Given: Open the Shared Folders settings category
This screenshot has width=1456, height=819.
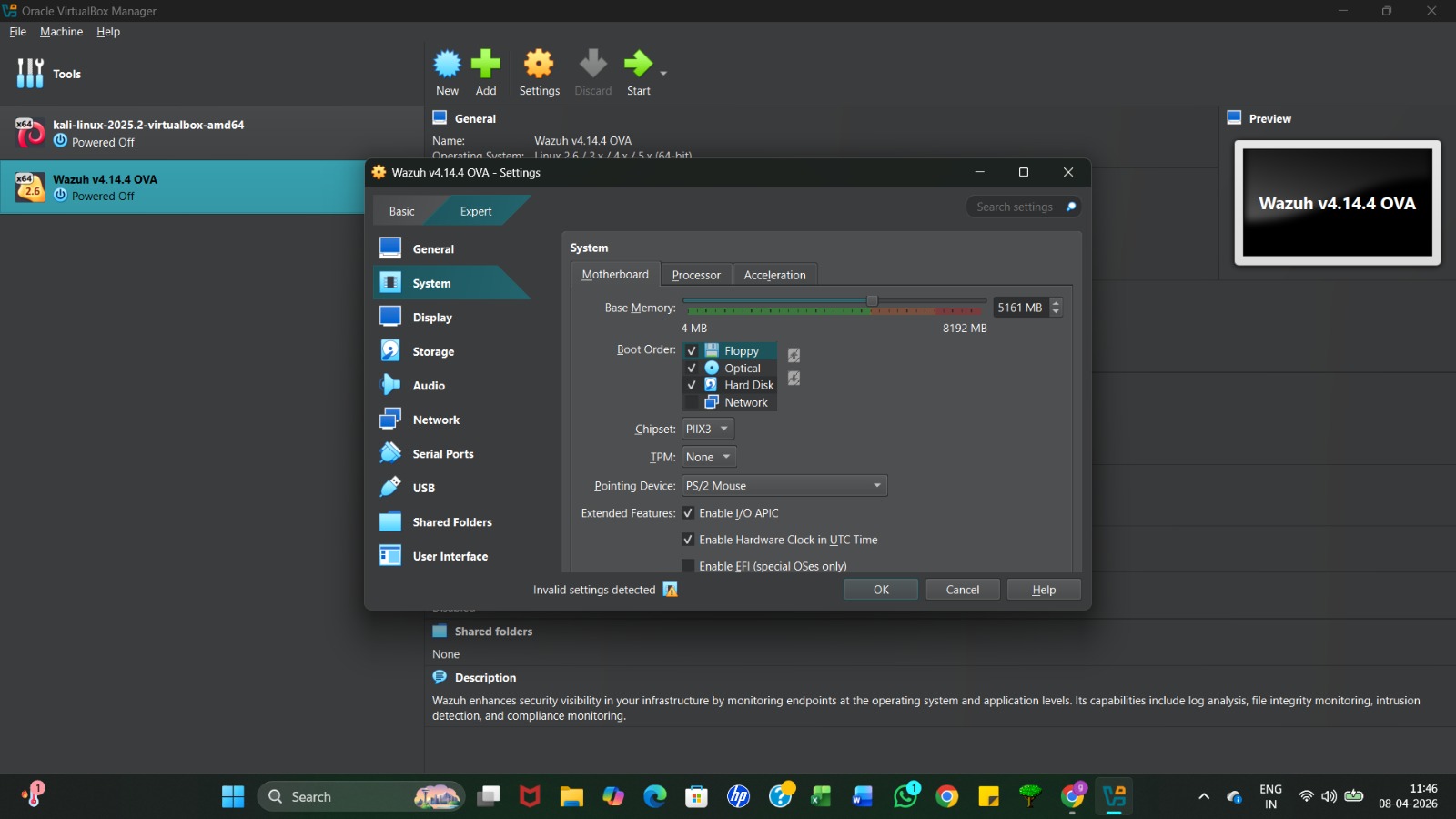Looking at the screenshot, I should click(x=451, y=521).
